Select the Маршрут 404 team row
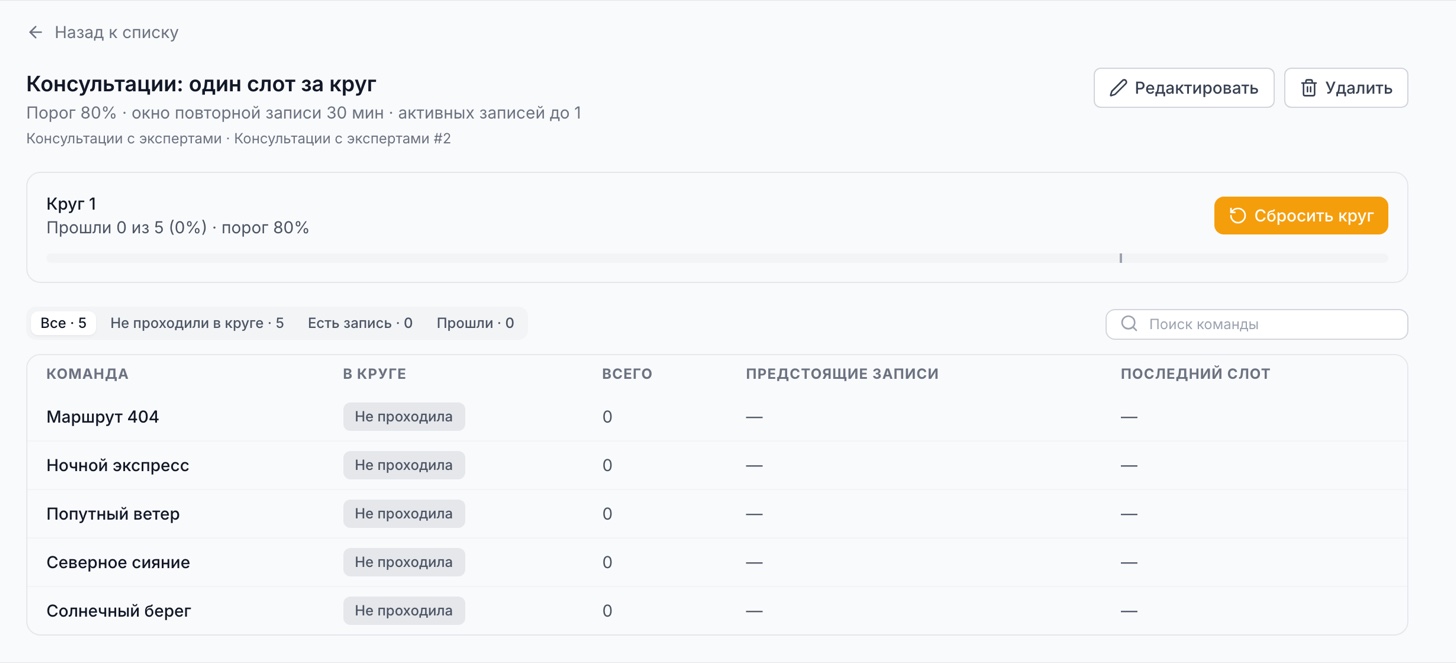1456x663 pixels. tap(717, 417)
